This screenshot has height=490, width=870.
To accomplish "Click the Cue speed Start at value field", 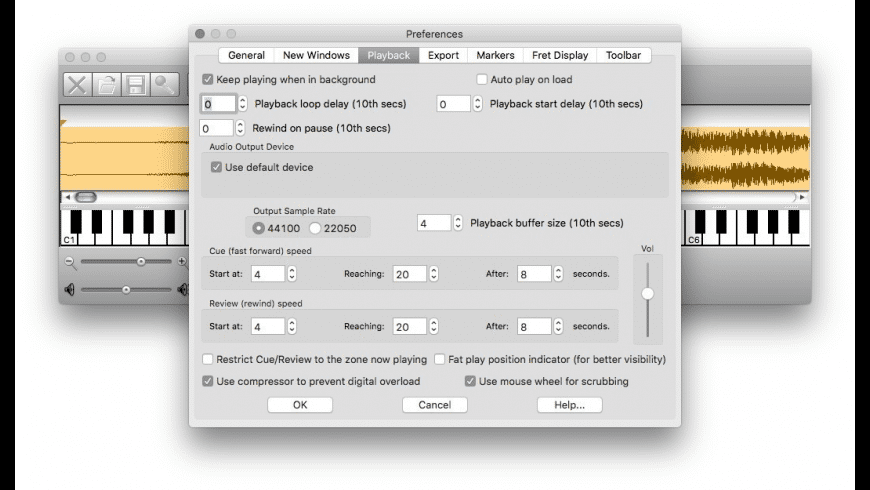I will pyautogui.click(x=268, y=274).
